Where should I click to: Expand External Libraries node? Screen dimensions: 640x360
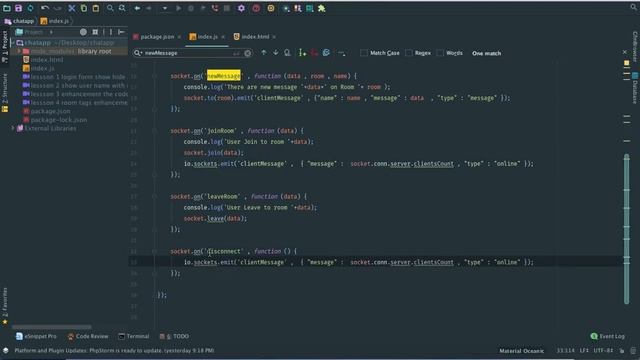[x=13, y=128]
